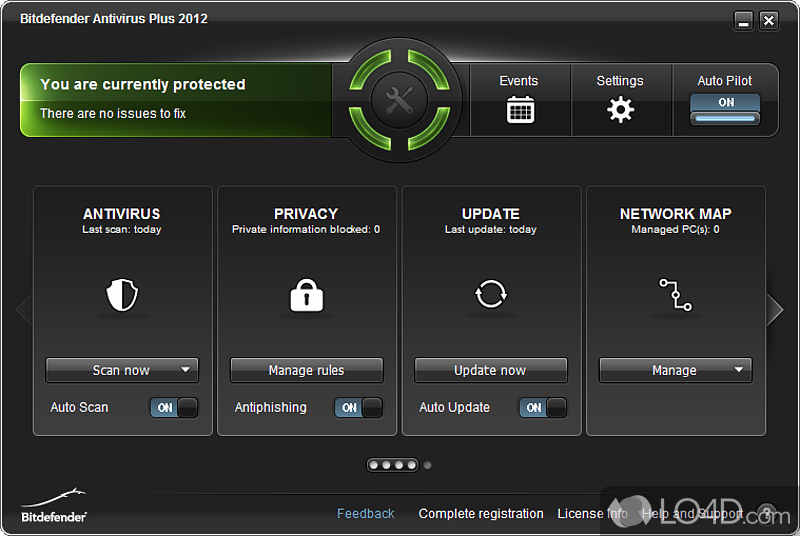Screen dimensions: 800x536
Task: Click the Manage rules button
Action: coord(307,370)
